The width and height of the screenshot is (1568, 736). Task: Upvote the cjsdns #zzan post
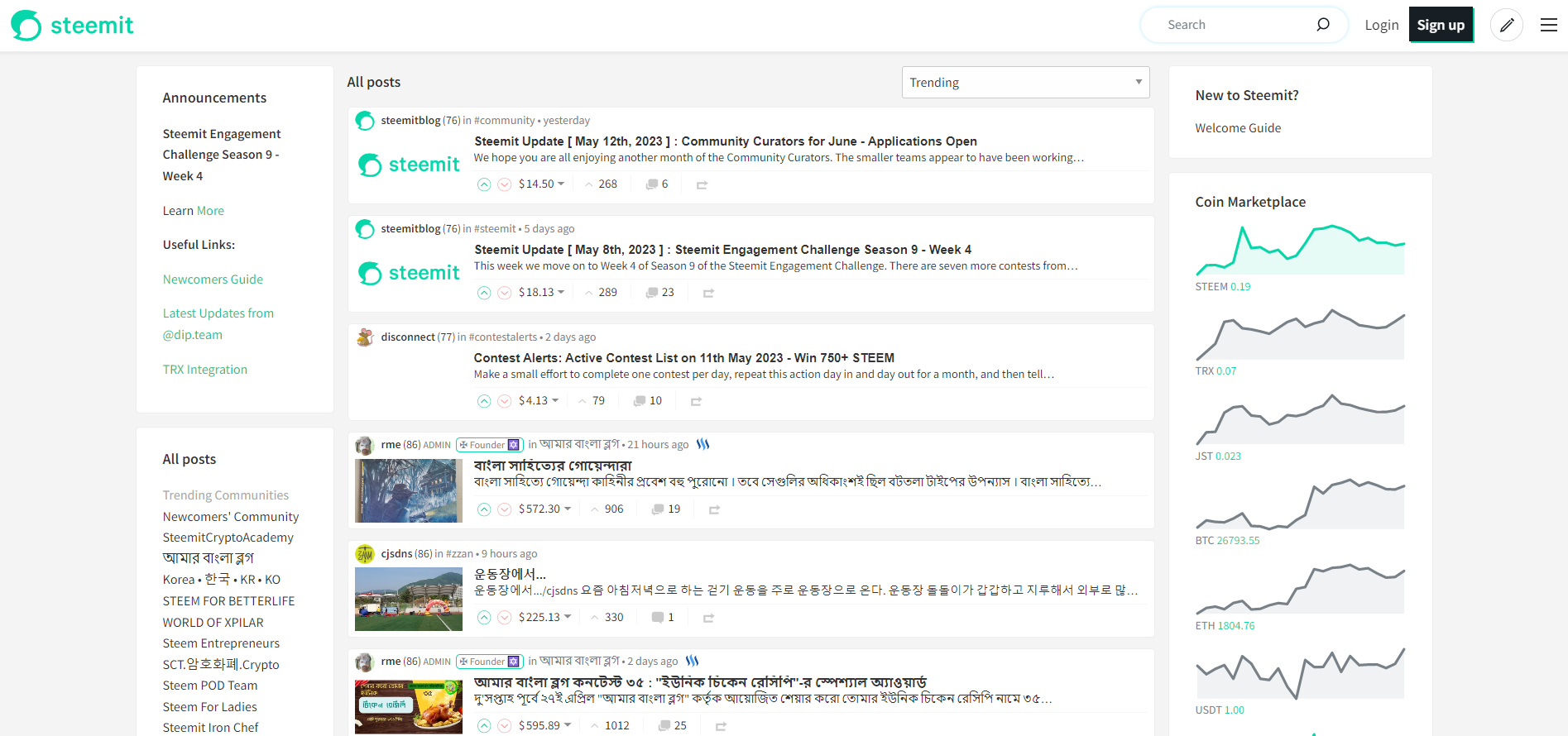[484, 618]
